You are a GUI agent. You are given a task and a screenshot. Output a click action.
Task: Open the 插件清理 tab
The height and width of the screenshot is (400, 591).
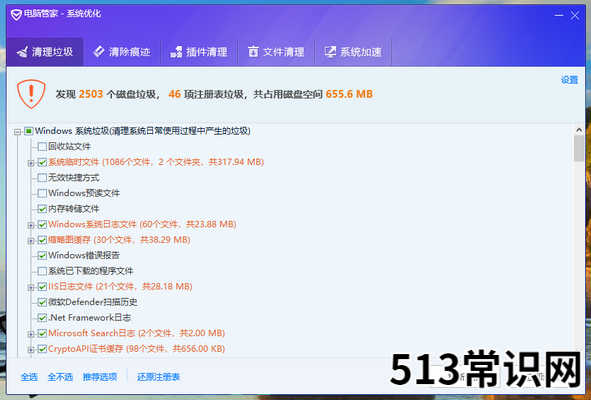199,52
